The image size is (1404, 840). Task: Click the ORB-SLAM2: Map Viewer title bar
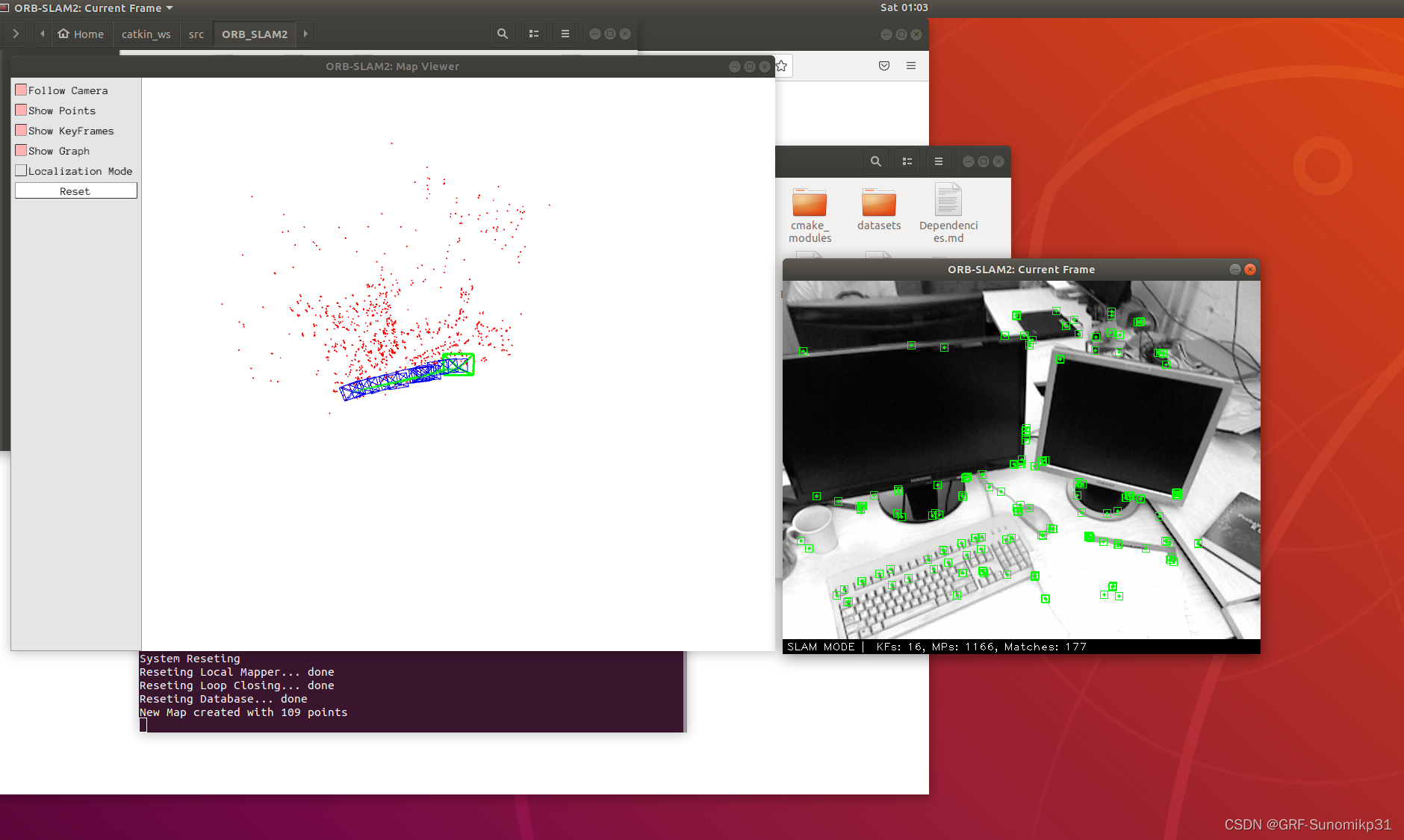pos(392,66)
